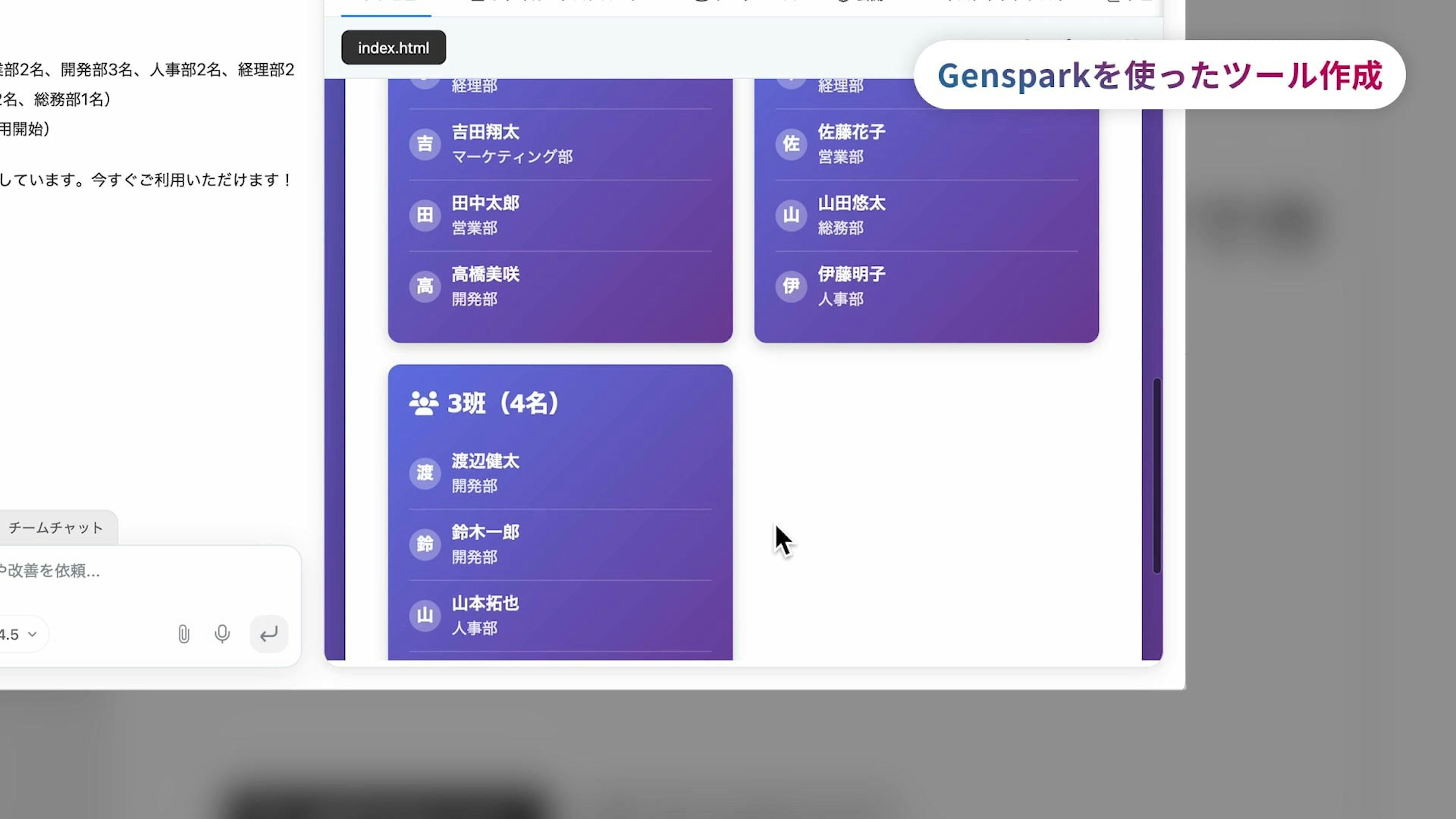Click the microphone voice input icon

(222, 634)
